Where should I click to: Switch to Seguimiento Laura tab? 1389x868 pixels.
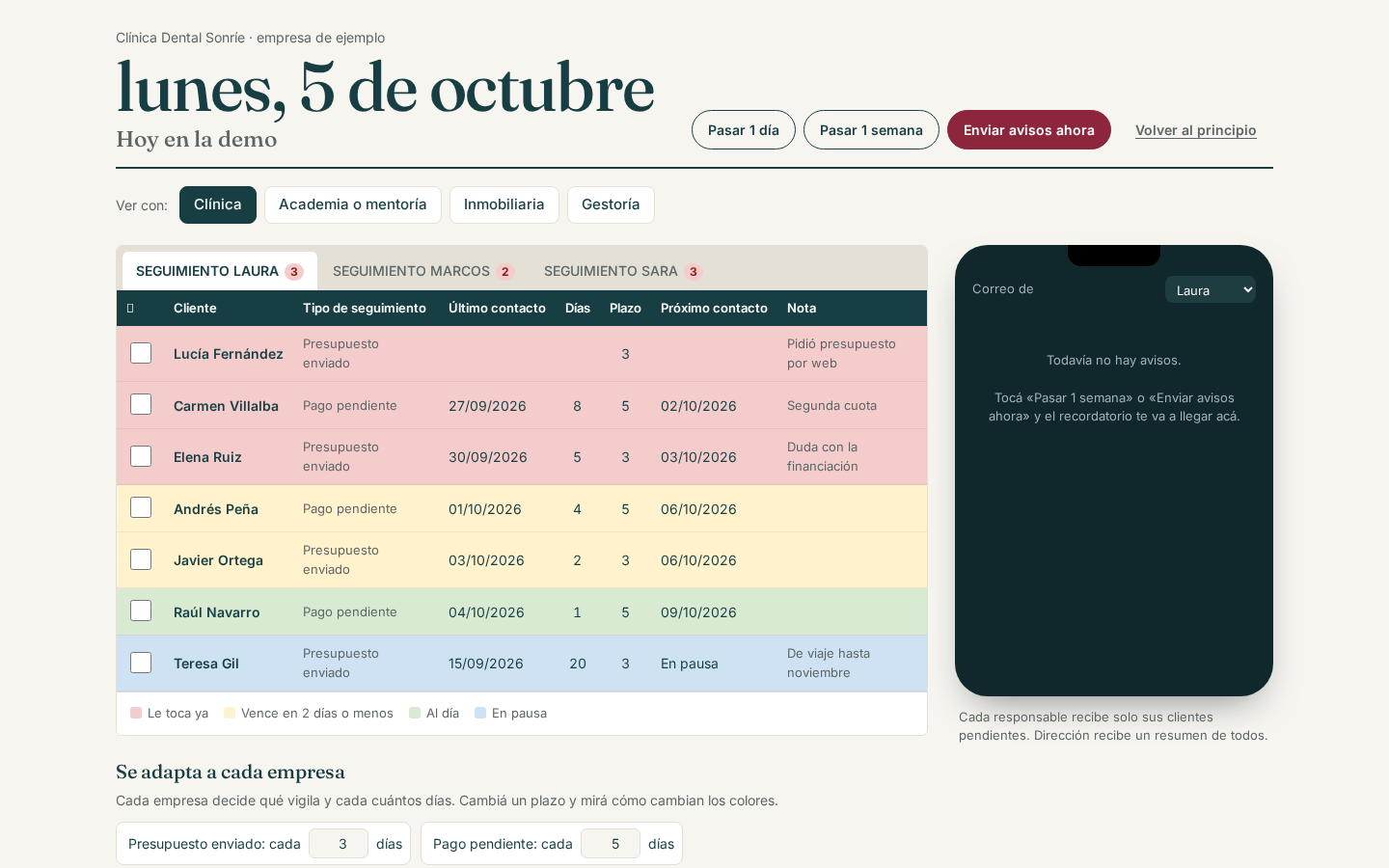click(220, 271)
